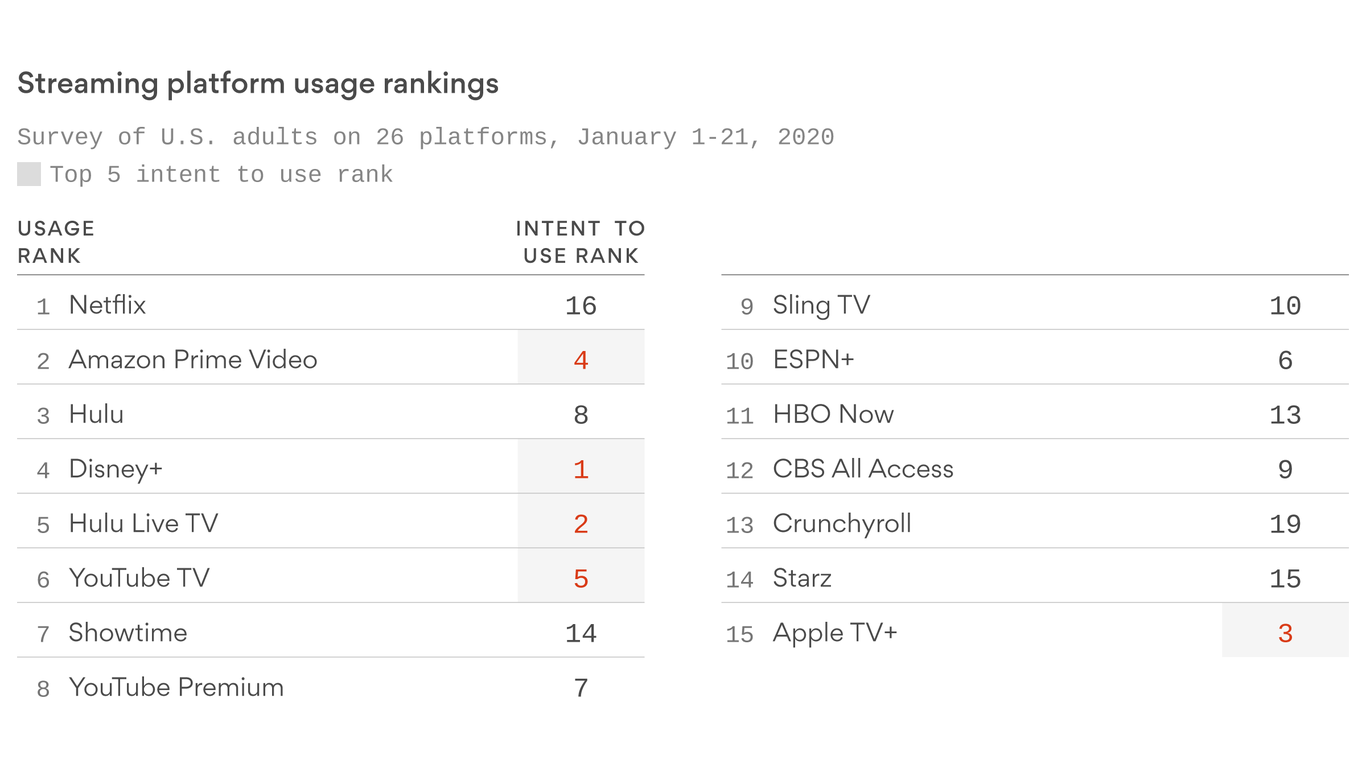Click the Showtime platform name

(x=127, y=633)
